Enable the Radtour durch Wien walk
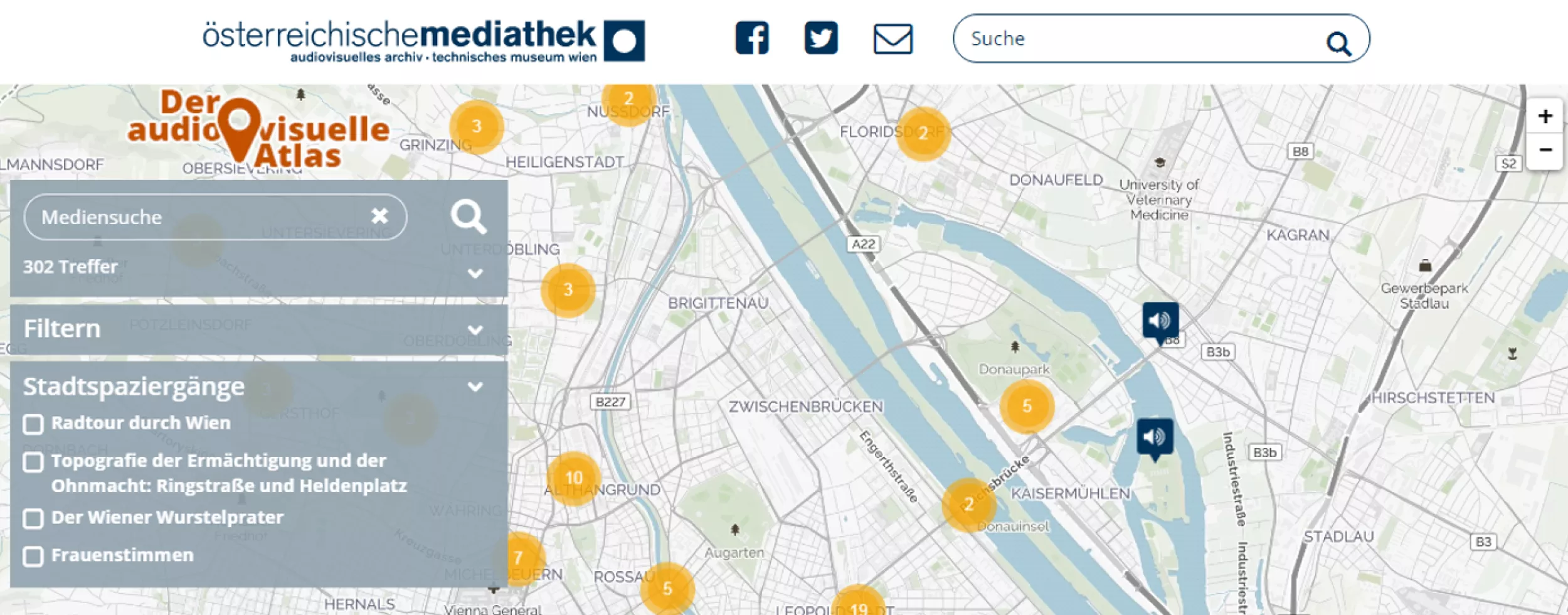The width and height of the screenshot is (1568, 615). (32, 424)
